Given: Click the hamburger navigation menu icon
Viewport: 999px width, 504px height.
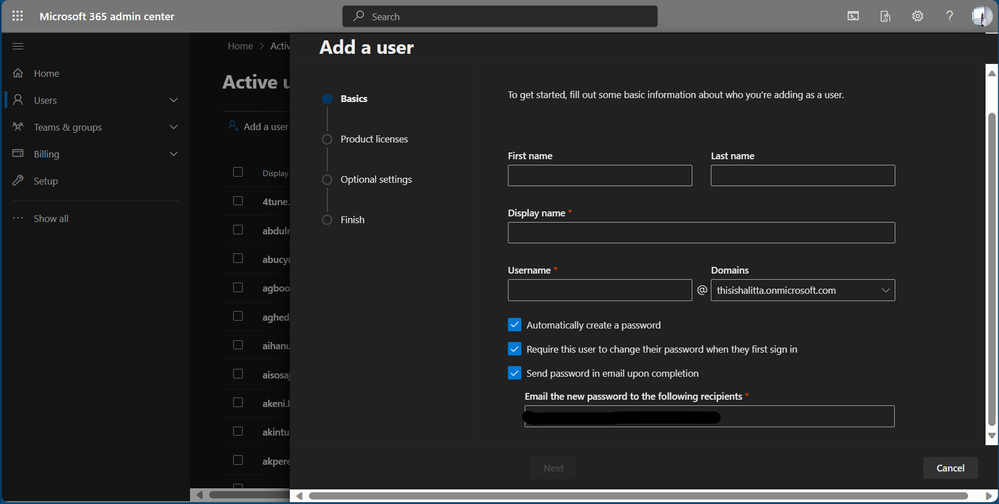Looking at the screenshot, I should 17,46.
